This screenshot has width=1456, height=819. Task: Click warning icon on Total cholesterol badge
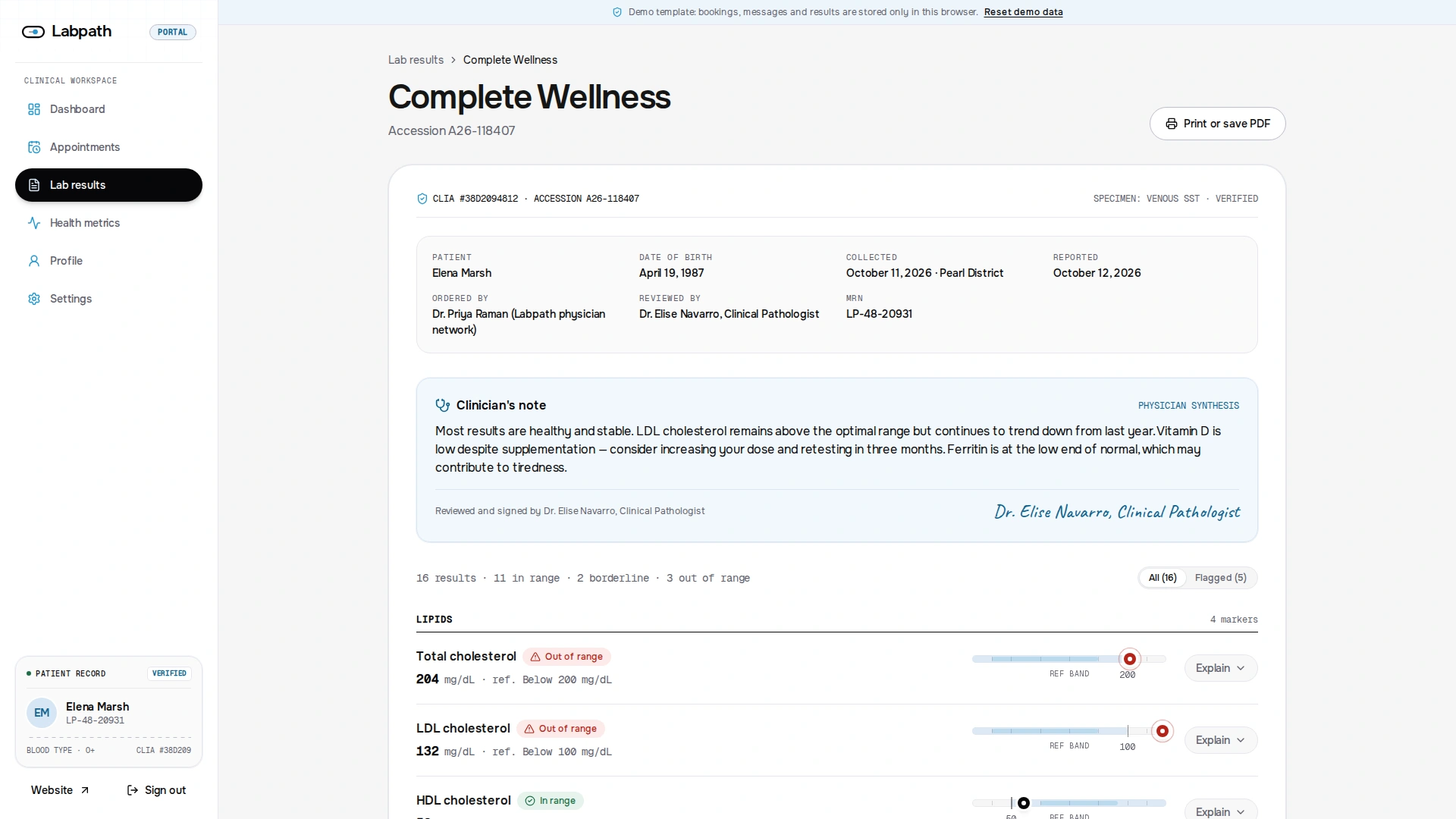tap(535, 657)
